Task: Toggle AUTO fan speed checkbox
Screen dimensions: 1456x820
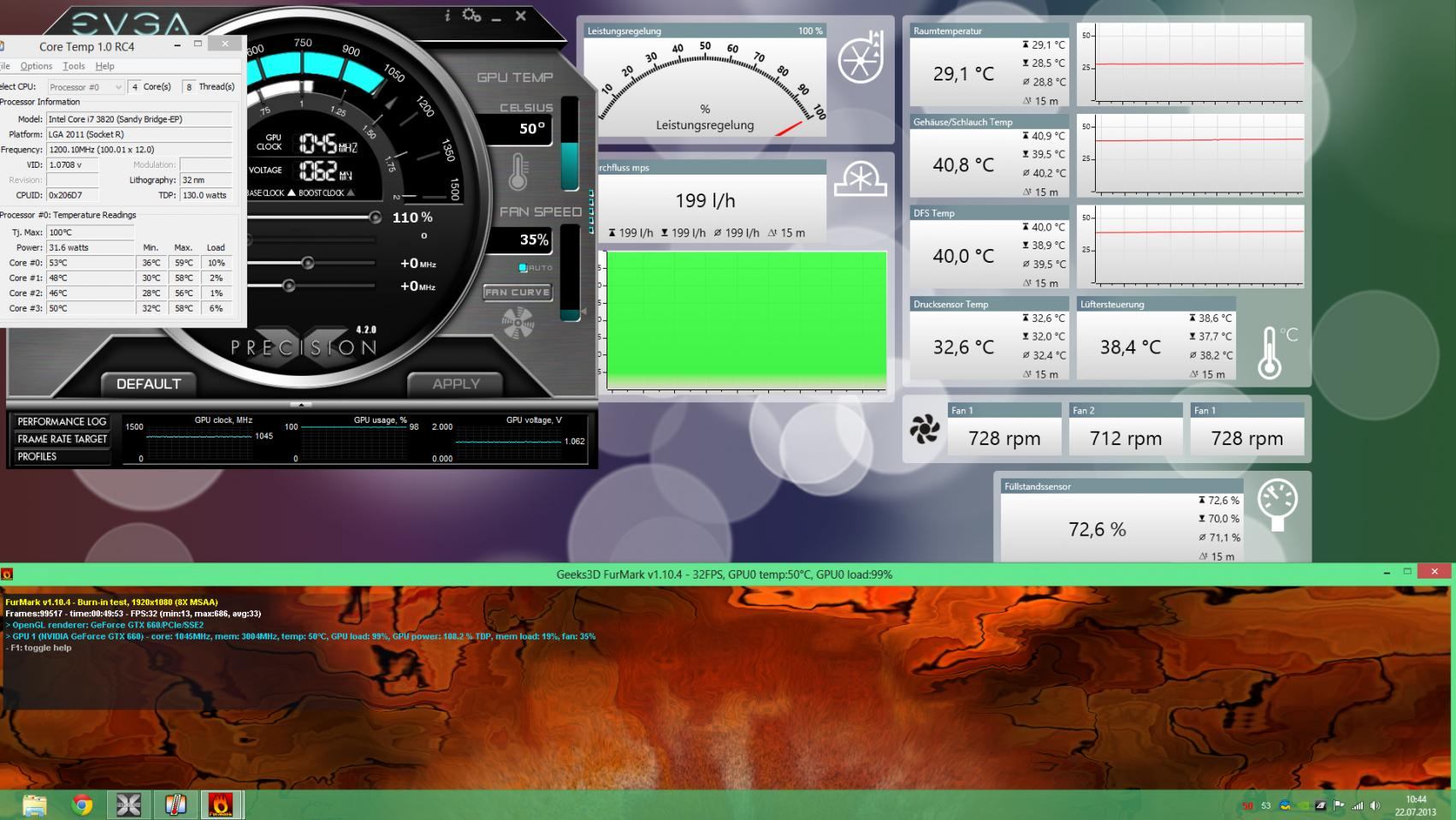Action: tap(523, 268)
